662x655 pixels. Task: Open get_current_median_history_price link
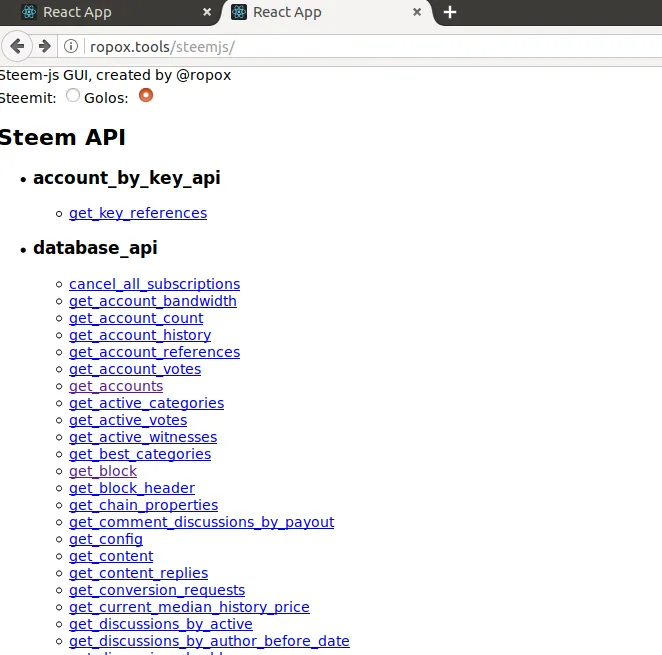(x=190, y=607)
